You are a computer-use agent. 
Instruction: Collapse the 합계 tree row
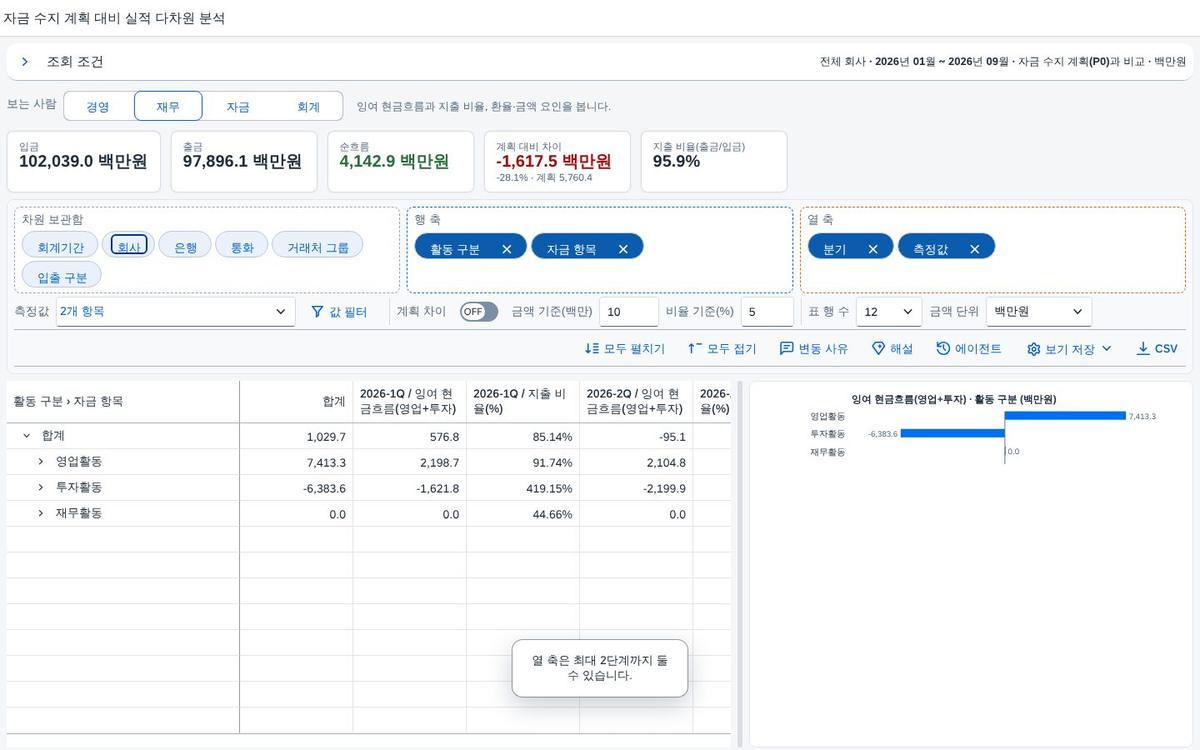tap(27, 437)
